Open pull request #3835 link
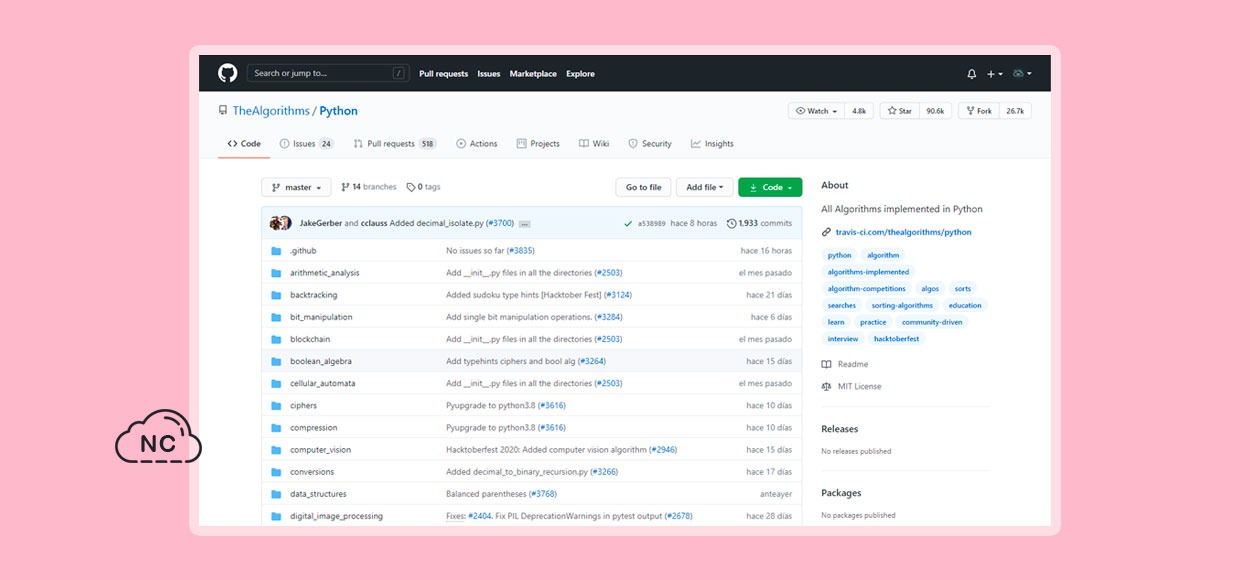1250x580 pixels. pyautogui.click(x=521, y=251)
